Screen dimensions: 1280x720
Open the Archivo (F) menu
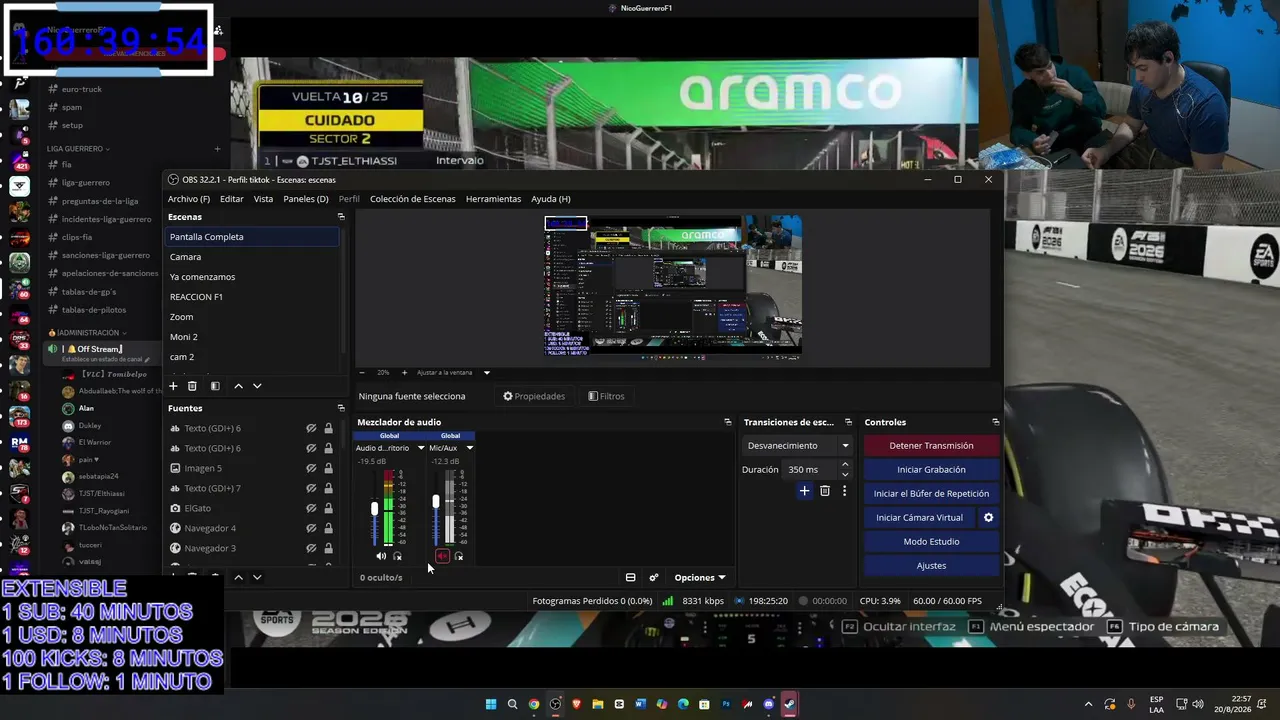[189, 199]
